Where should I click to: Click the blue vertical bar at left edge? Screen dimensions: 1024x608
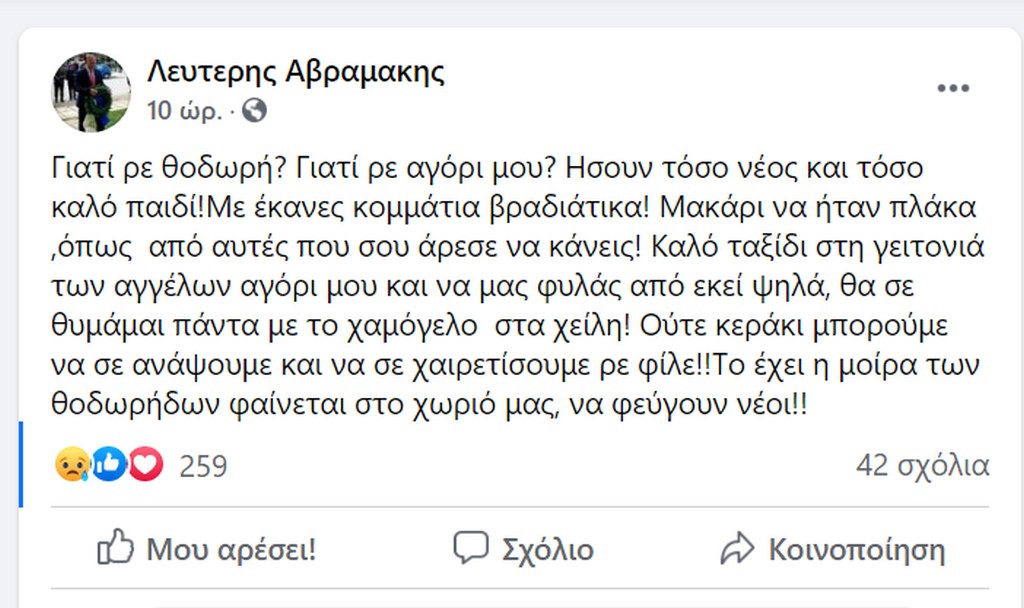coord(21,465)
